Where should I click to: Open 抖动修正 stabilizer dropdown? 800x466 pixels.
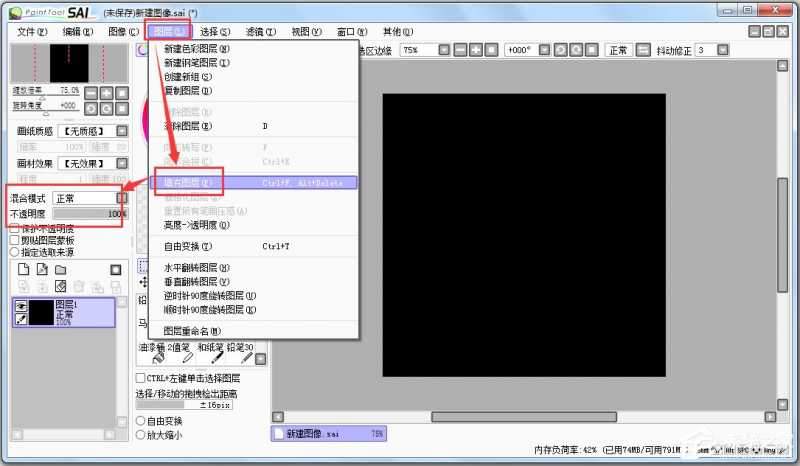tap(723, 50)
